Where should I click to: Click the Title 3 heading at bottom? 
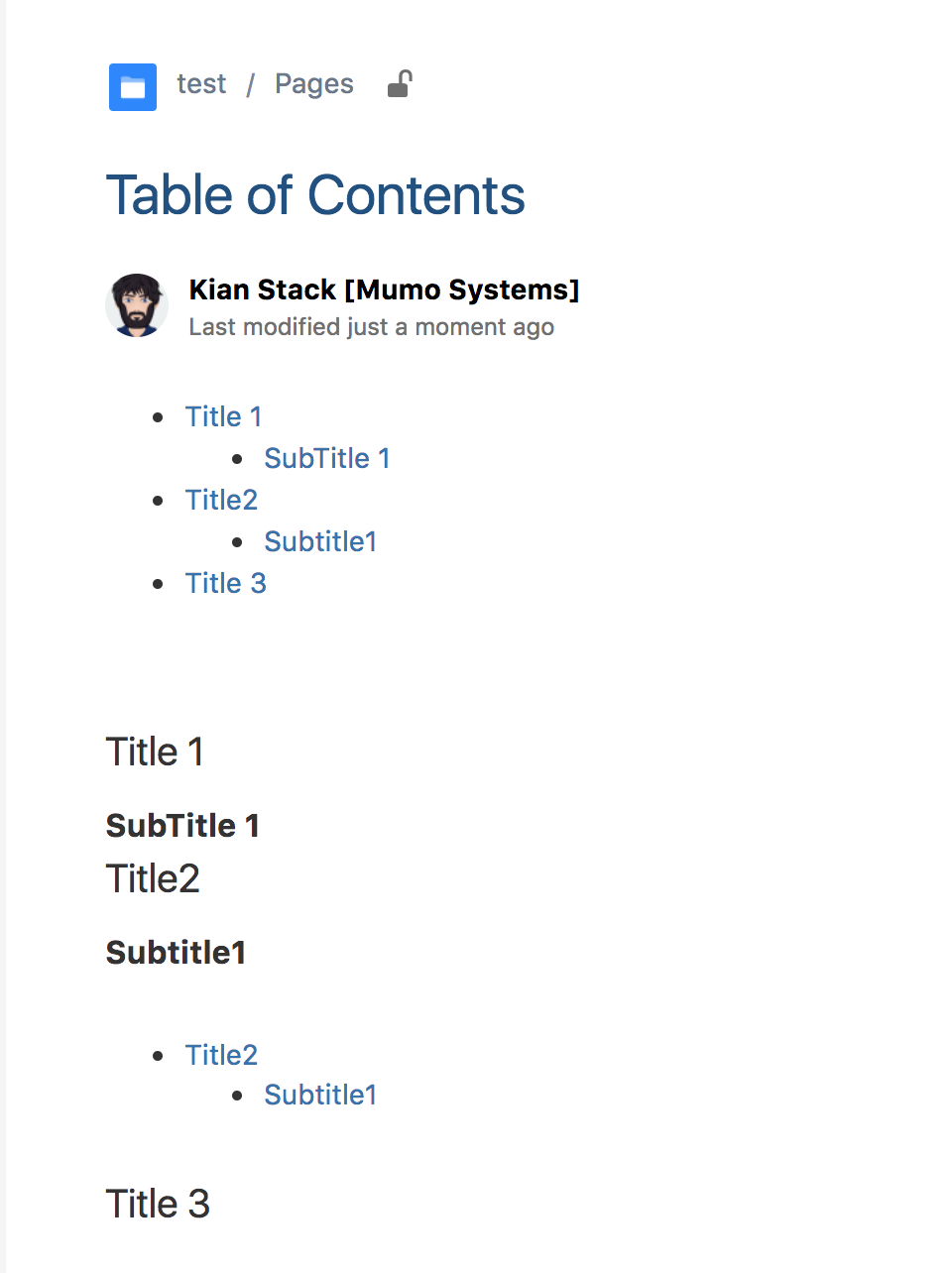click(158, 1204)
